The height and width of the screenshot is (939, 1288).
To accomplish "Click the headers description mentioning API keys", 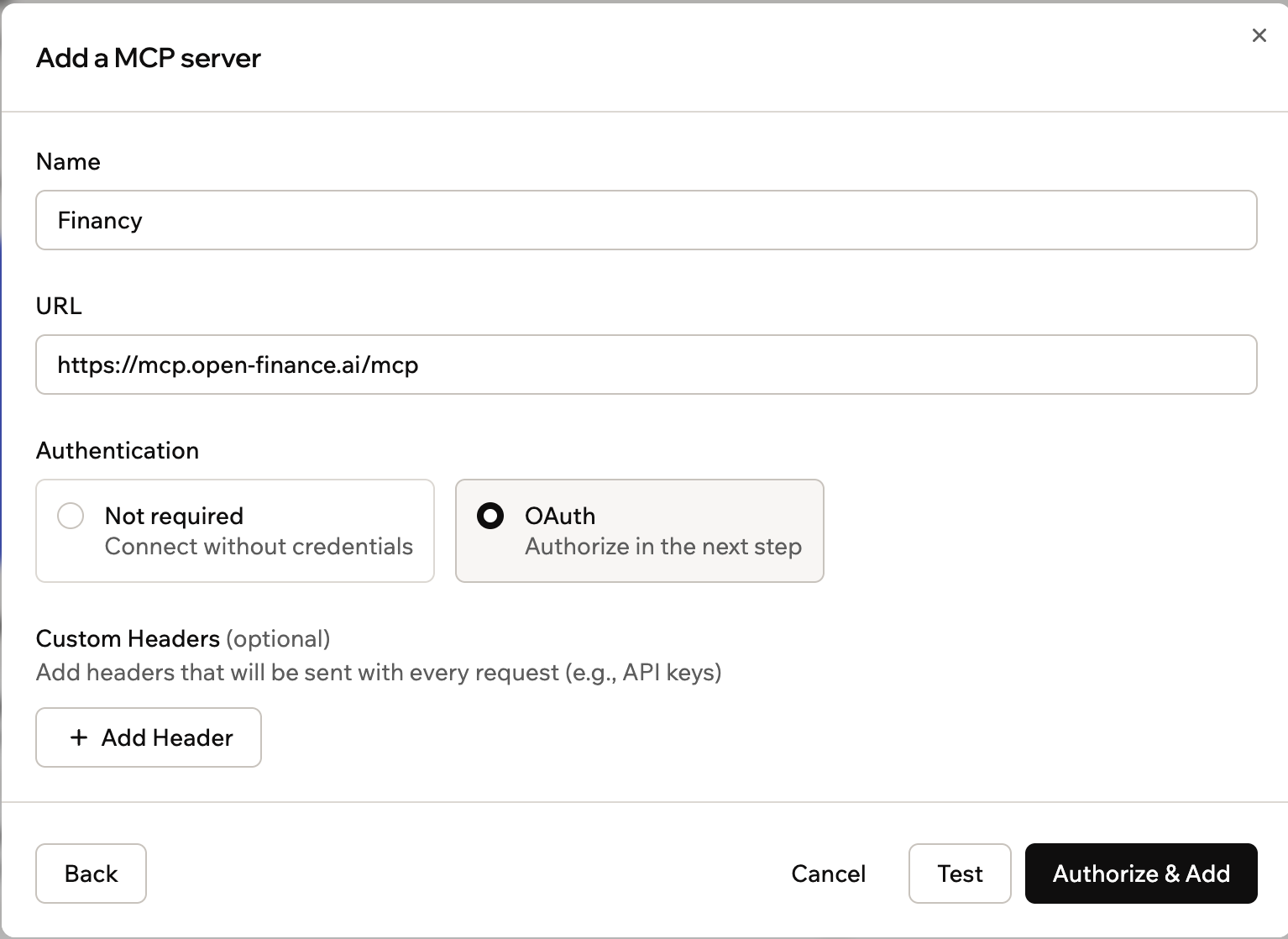I will pyautogui.click(x=379, y=672).
